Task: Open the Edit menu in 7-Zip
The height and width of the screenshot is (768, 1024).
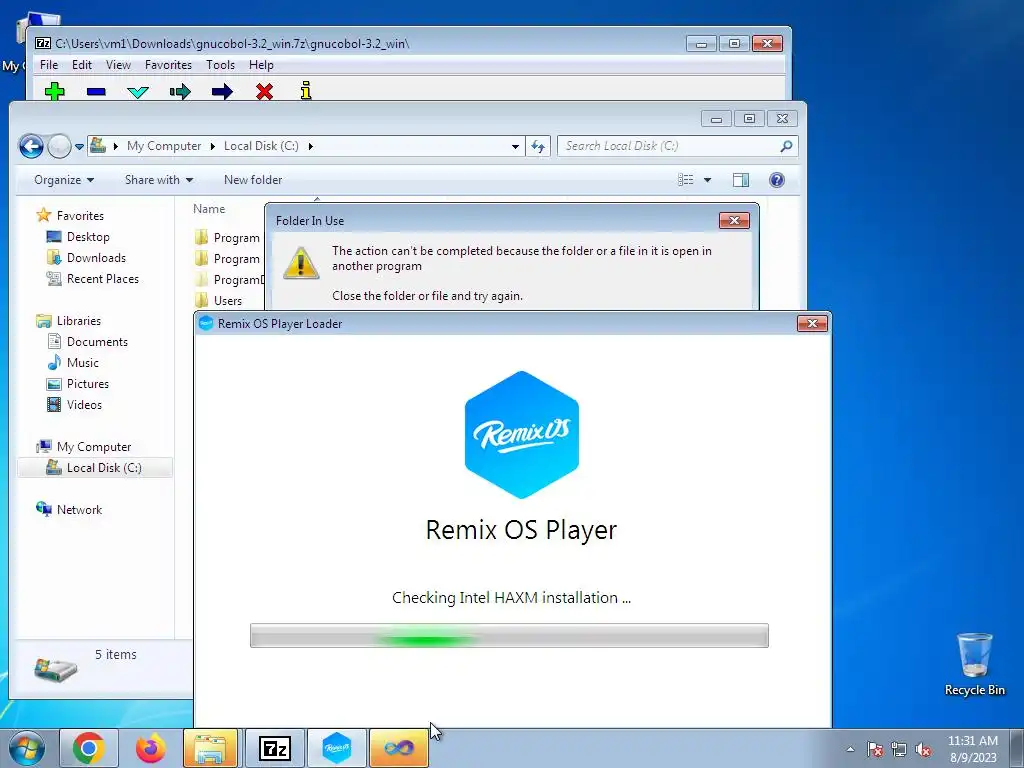Action: [82, 65]
